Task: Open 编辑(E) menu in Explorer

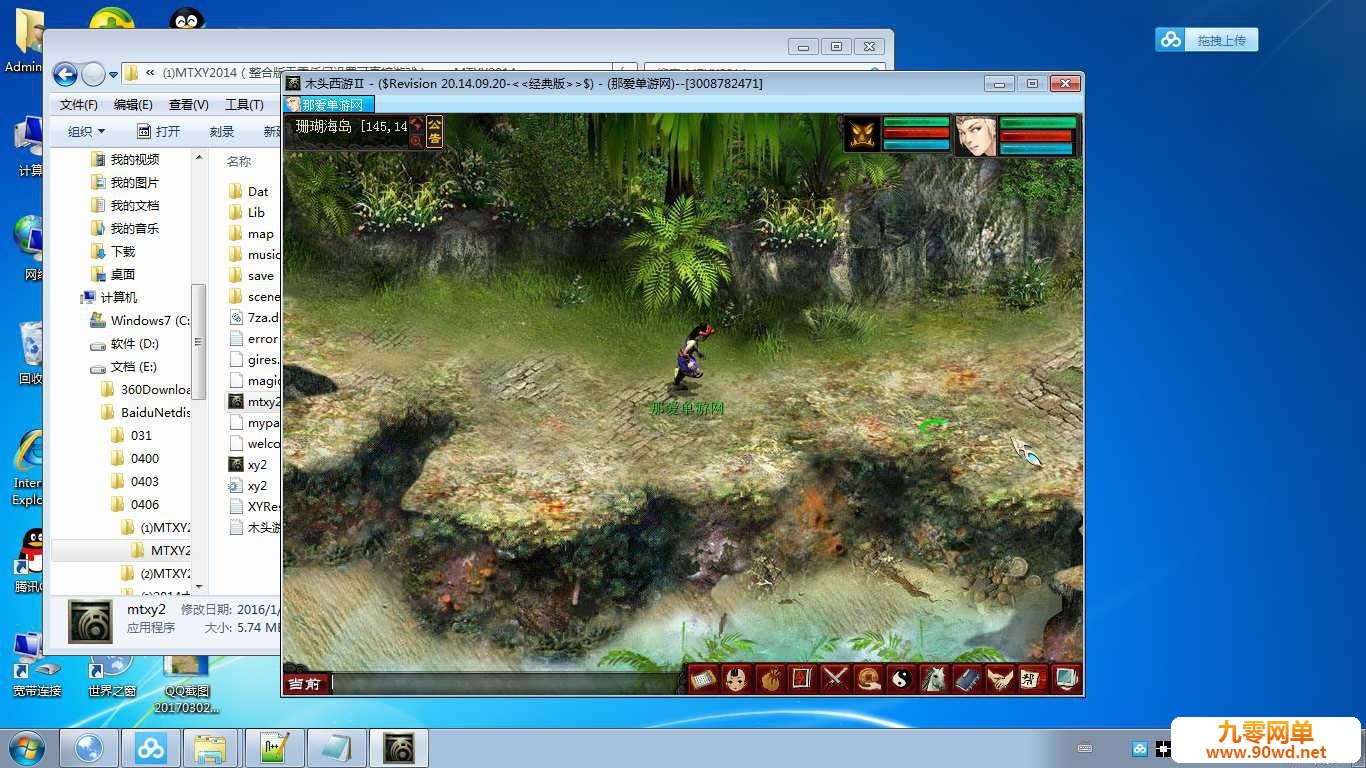Action: [133, 105]
